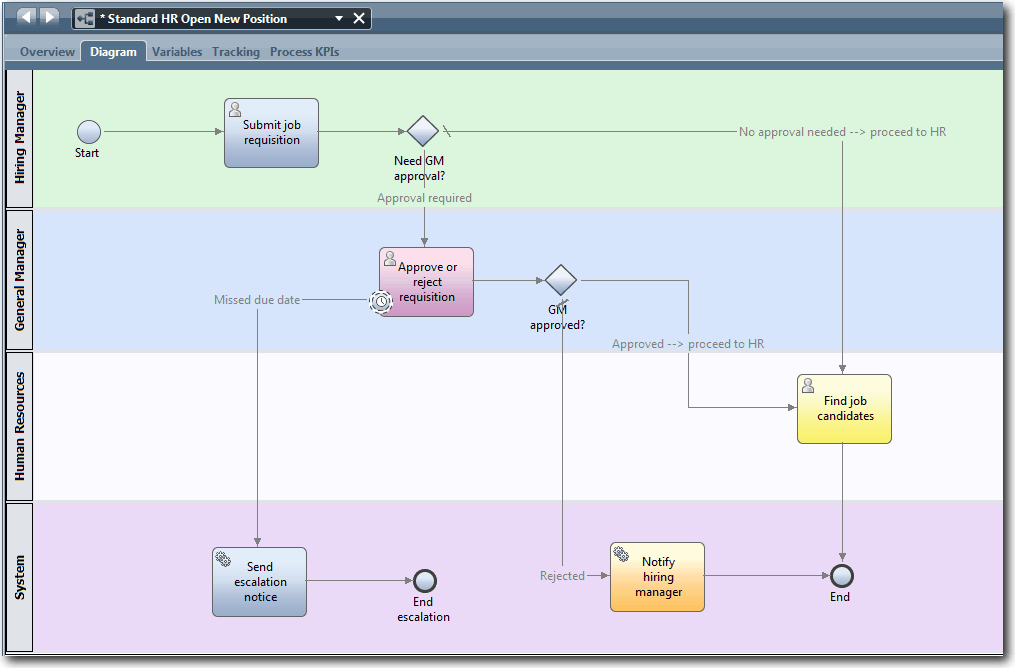Open the Process KPIs tab
The height and width of the screenshot is (668, 1015).
tap(304, 51)
